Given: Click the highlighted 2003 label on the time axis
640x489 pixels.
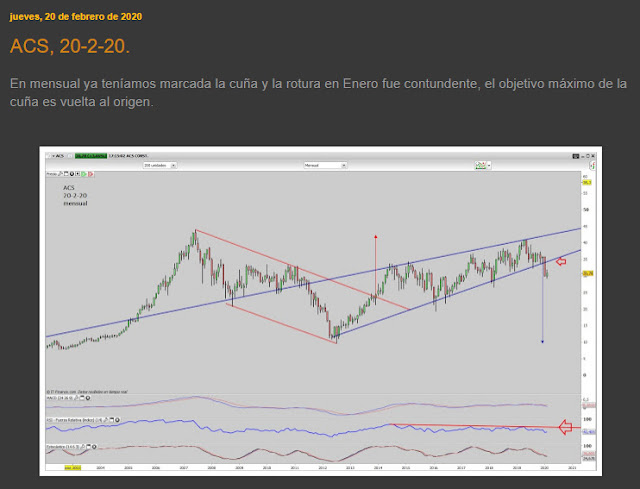Looking at the screenshot, I should (73, 468).
